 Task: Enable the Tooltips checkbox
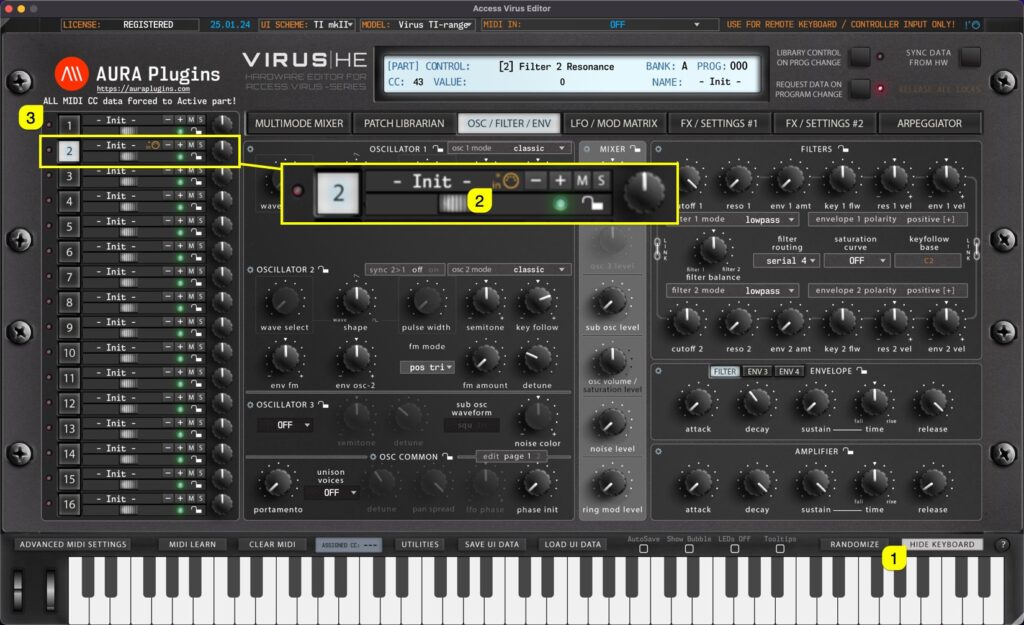point(780,548)
